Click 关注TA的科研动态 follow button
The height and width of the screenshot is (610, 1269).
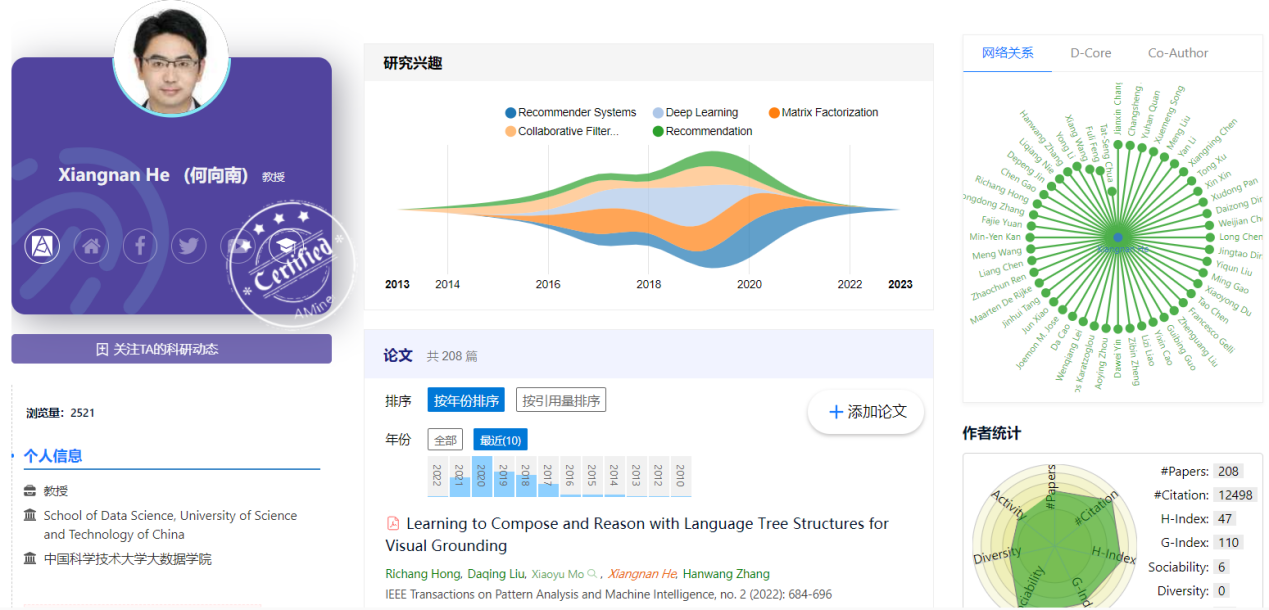pos(171,349)
